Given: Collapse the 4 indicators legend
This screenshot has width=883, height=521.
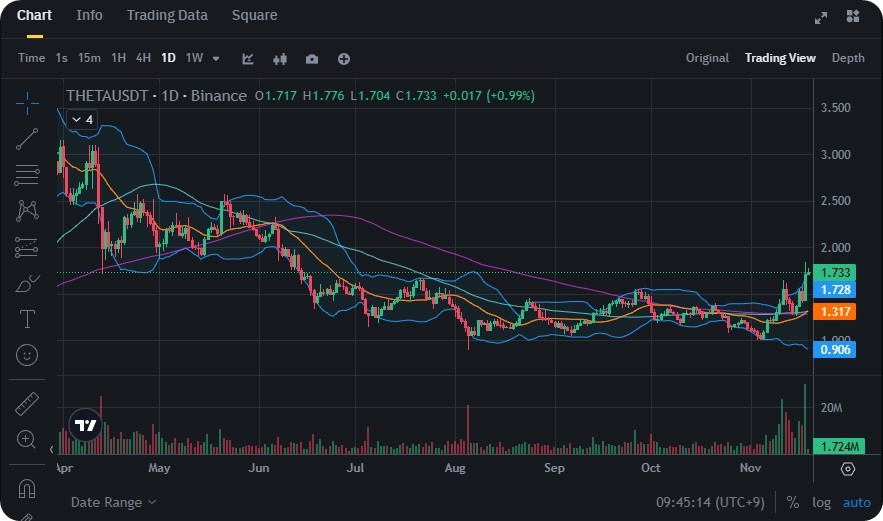Looking at the screenshot, I should (x=82, y=119).
